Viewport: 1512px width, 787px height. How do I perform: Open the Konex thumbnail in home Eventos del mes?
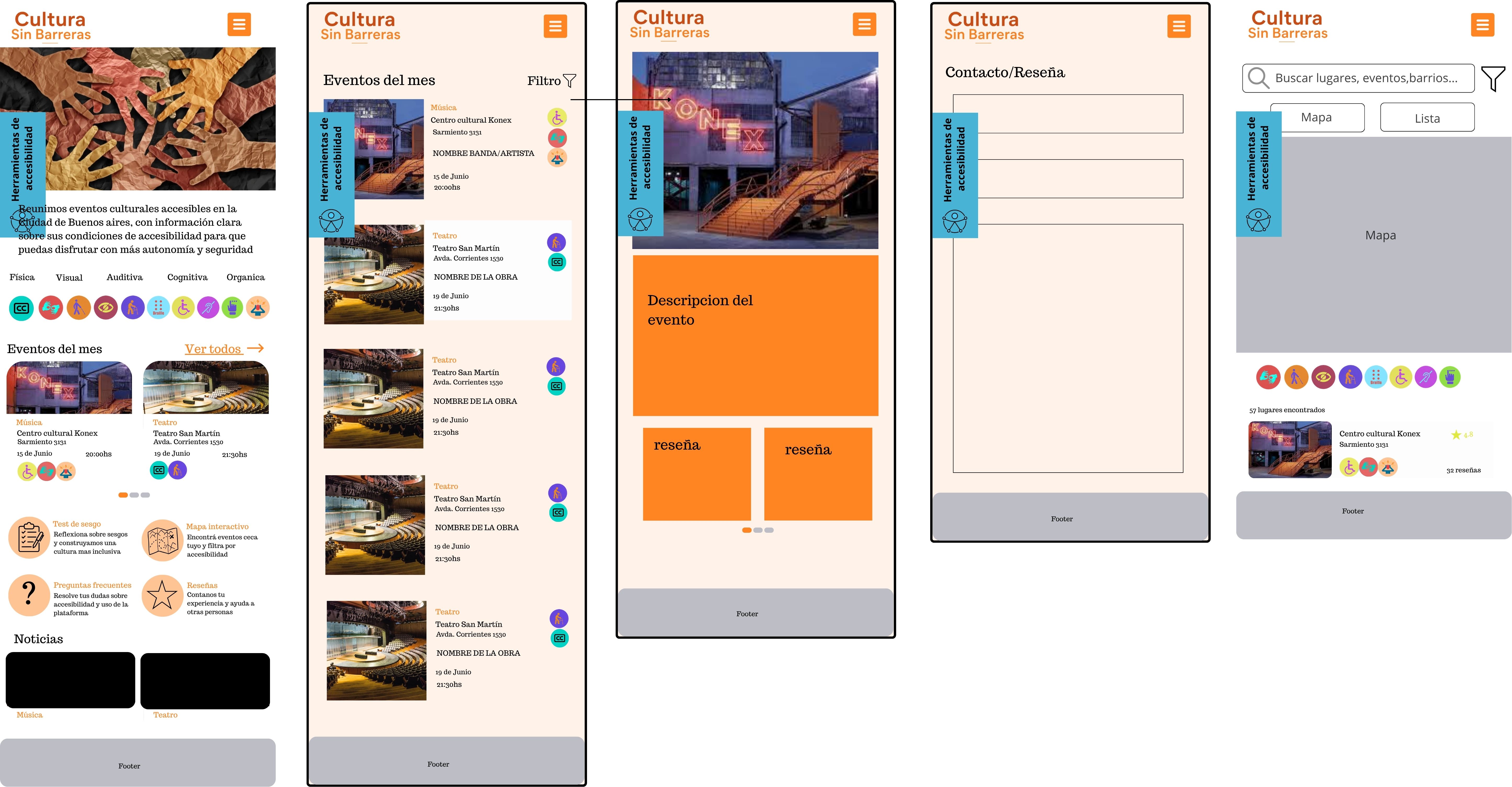point(69,387)
